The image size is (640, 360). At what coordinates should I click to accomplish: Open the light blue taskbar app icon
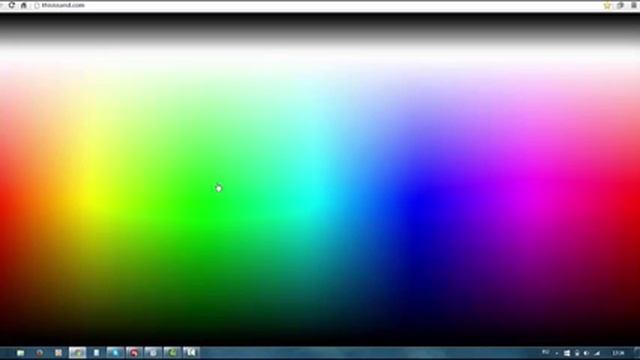pos(115,353)
